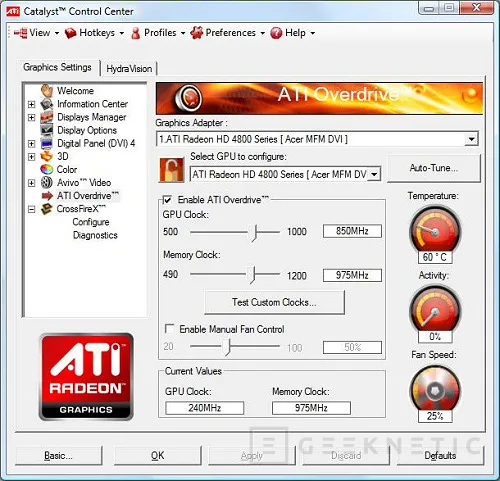Screen dimensions: 500x481
Task: Open the Hotkeys menu
Action: point(94,33)
